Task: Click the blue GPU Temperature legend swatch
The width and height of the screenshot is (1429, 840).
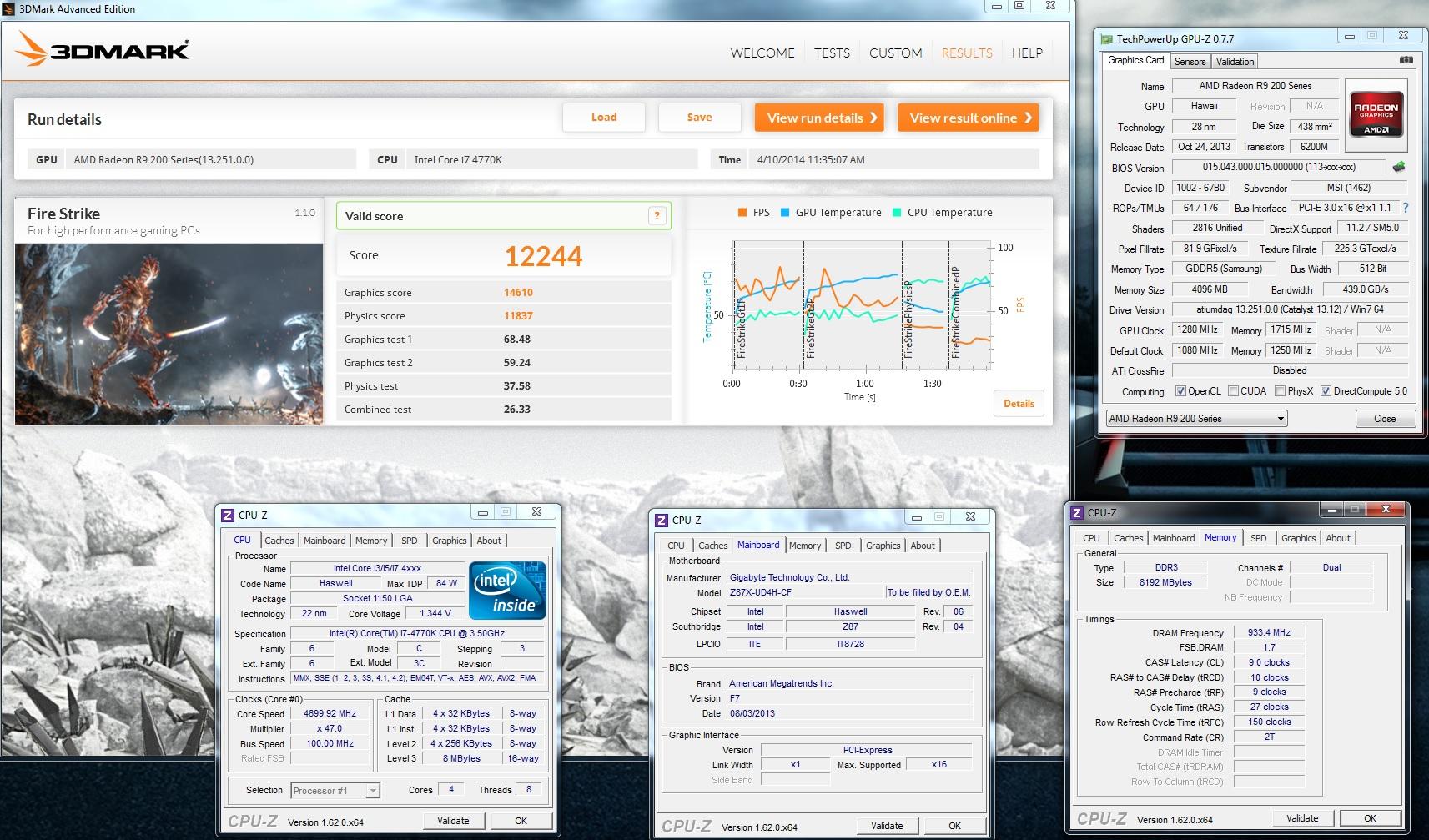Action: pyautogui.click(x=785, y=212)
